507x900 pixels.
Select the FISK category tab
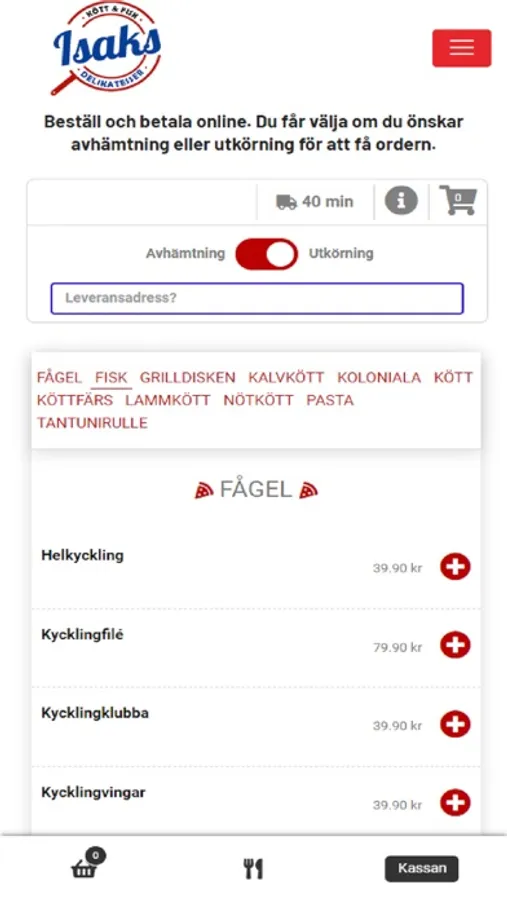(x=111, y=378)
